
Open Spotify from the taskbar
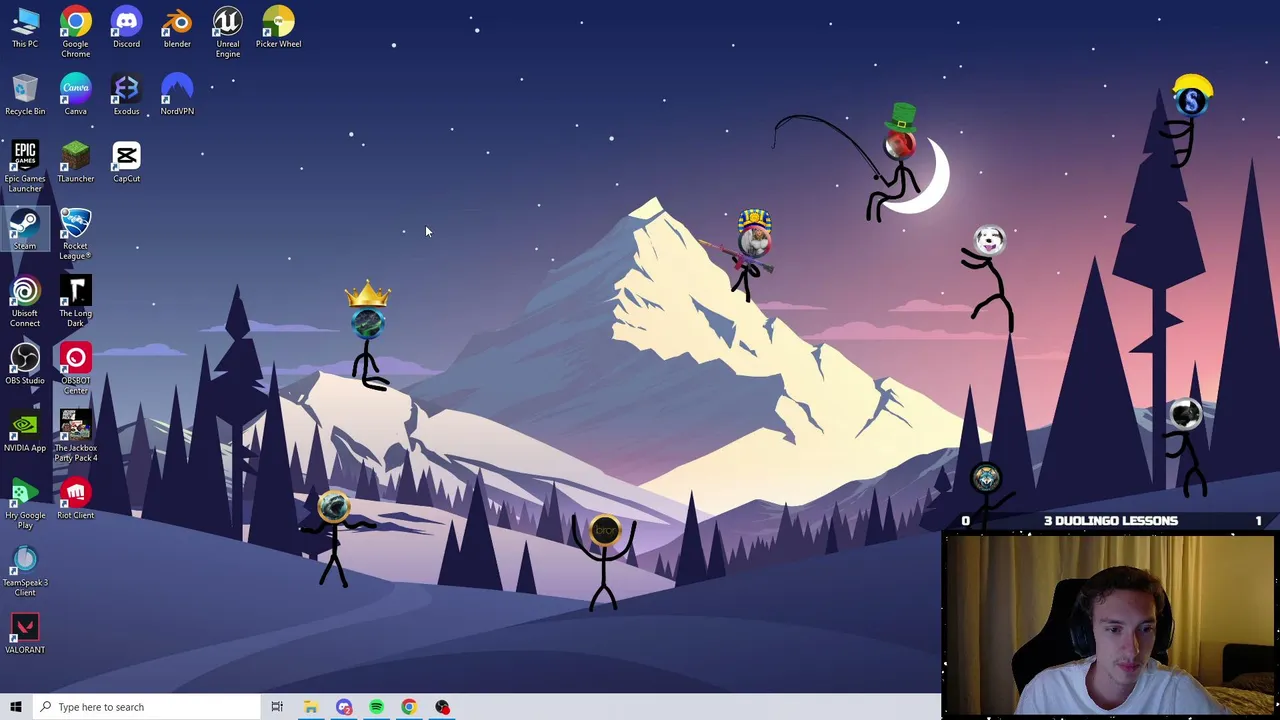point(376,707)
